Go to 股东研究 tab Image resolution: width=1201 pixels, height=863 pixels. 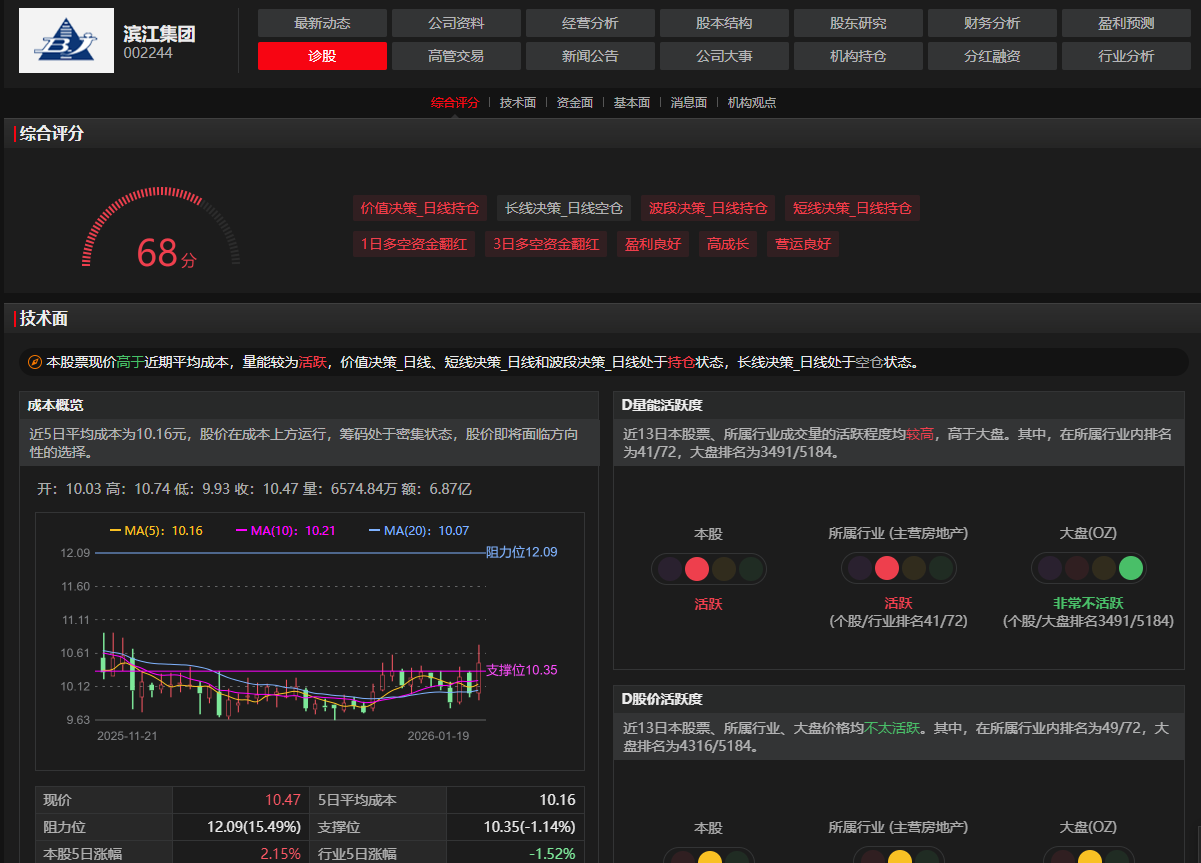click(x=858, y=23)
